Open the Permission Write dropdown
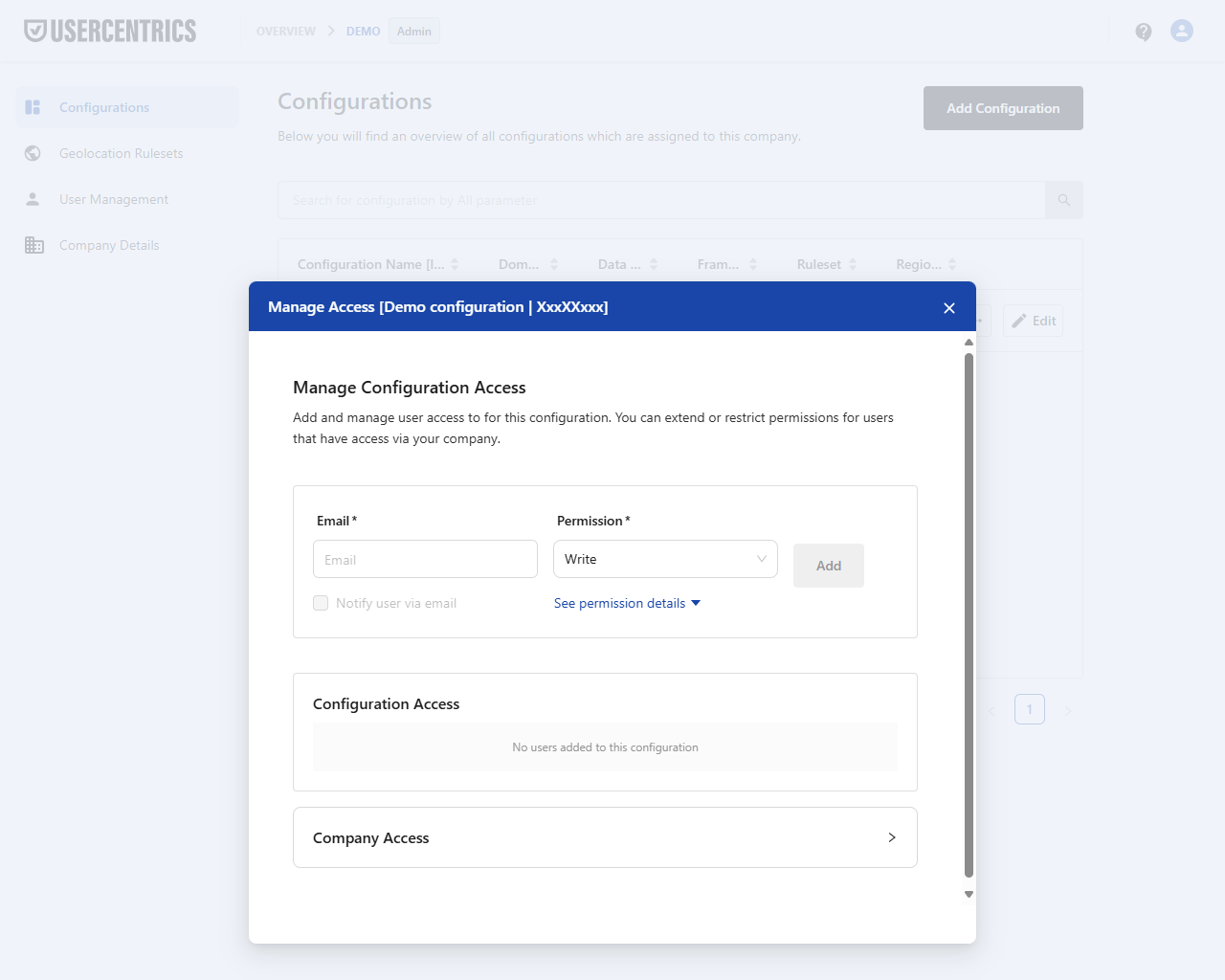 (x=665, y=559)
